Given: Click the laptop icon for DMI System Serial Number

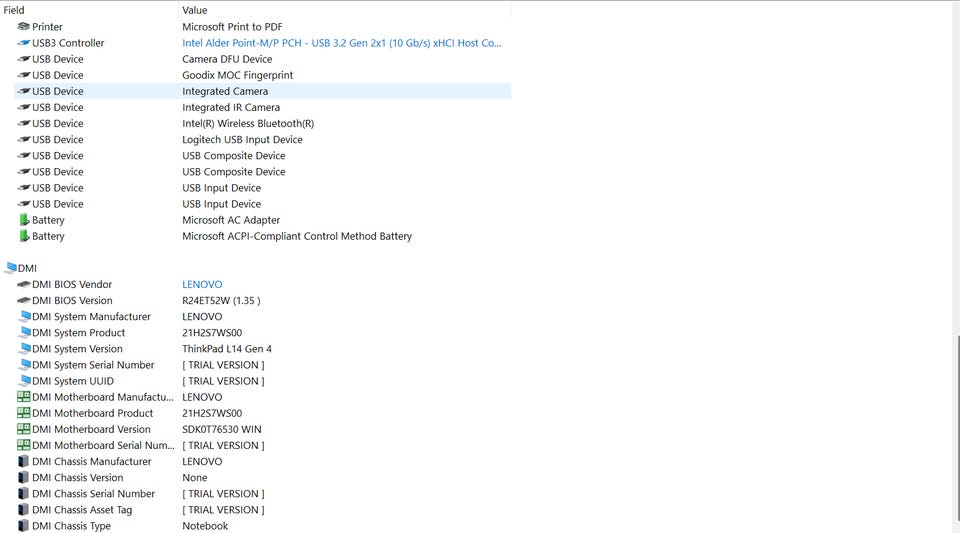Looking at the screenshot, I should (x=24, y=365).
